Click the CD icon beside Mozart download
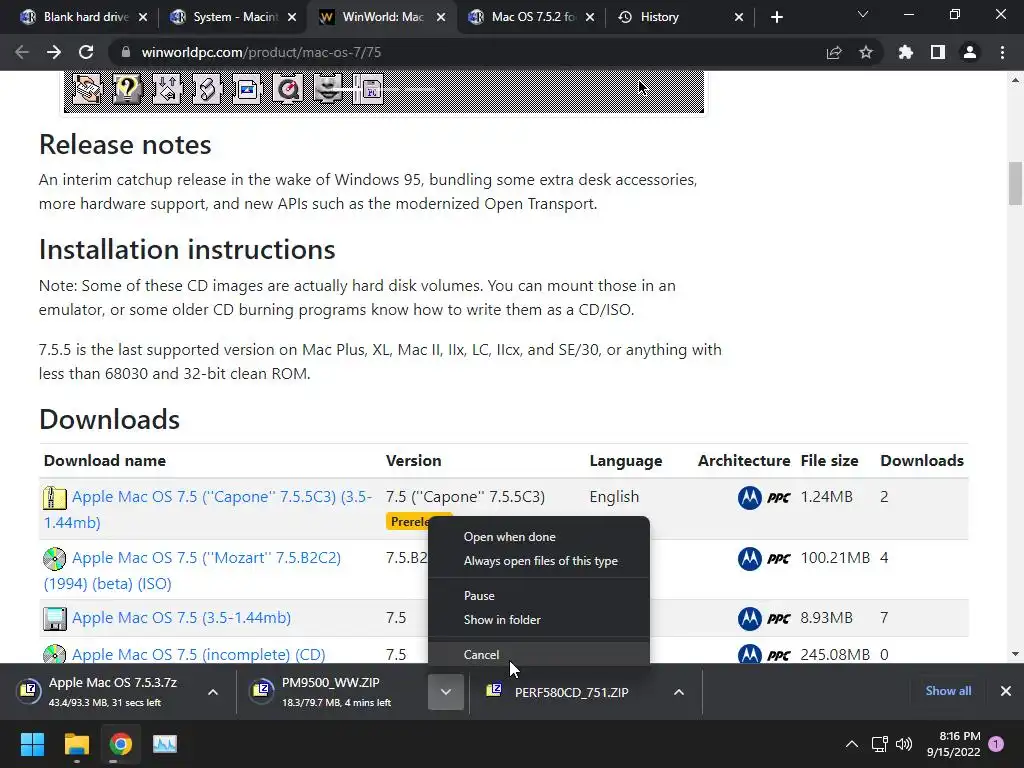 click(55, 558)
